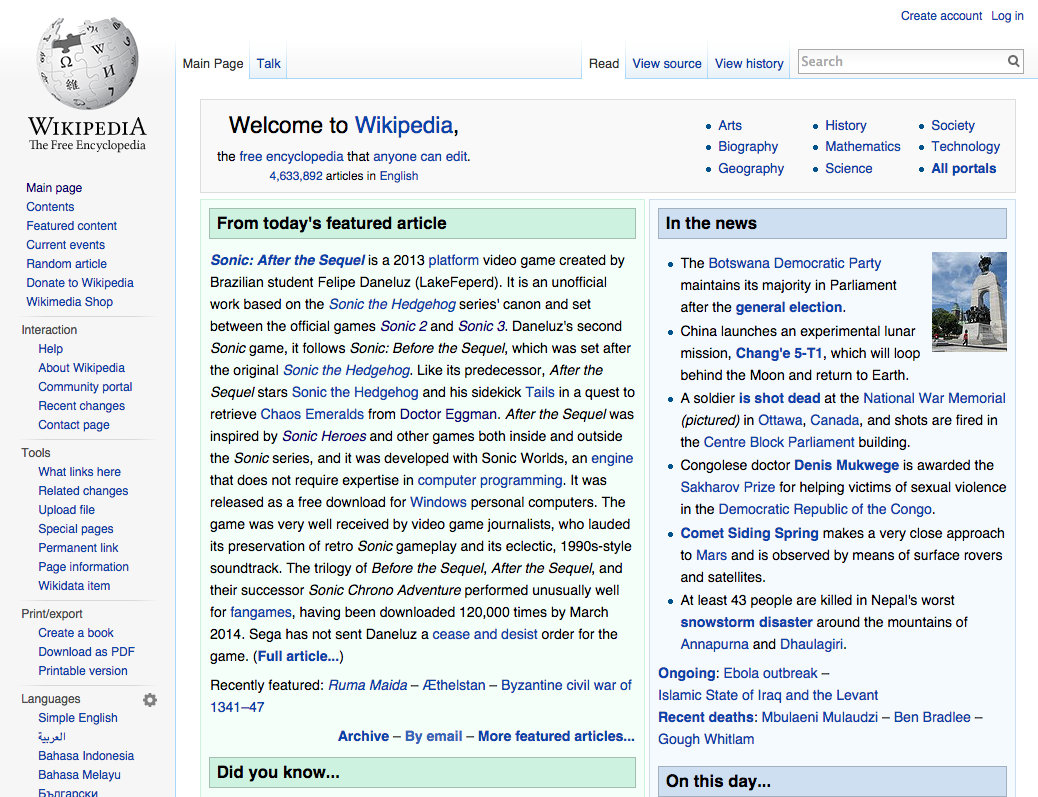This screenshot has width=1038, height=797.
Task: Open the Biography portal
Action: [748, 146]
